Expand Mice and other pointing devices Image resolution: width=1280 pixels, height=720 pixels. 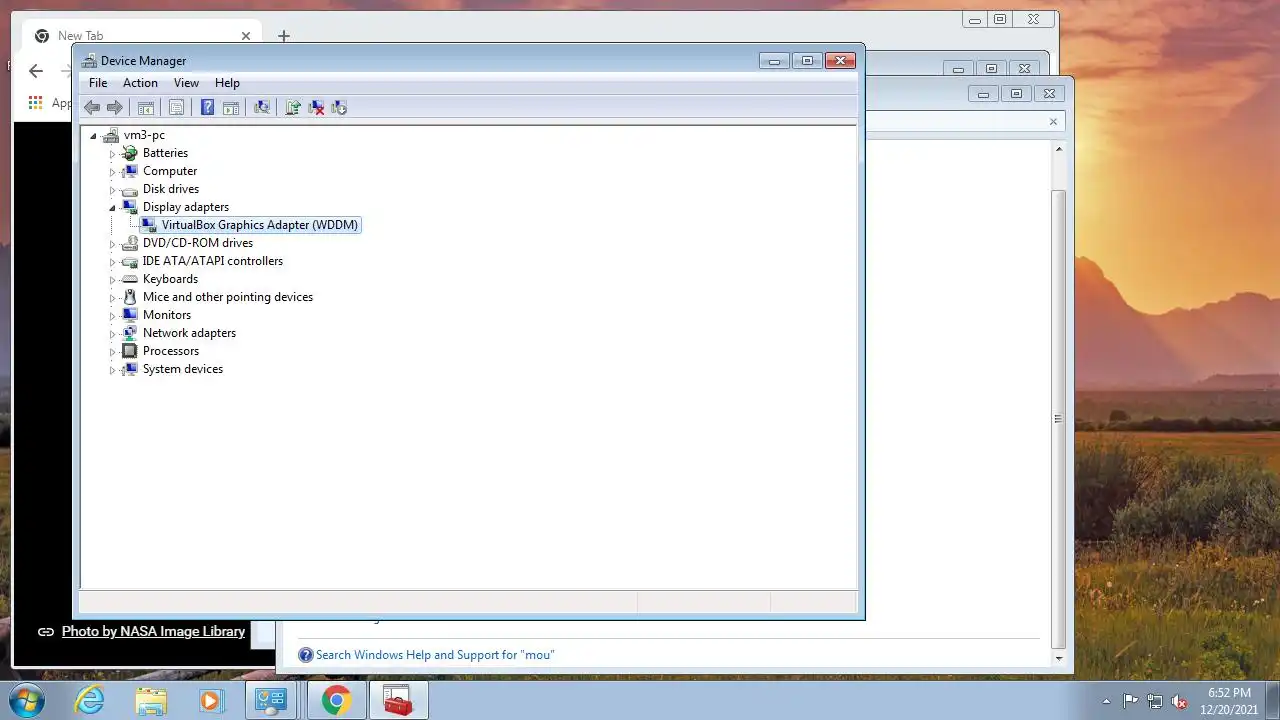pos(112,298)
